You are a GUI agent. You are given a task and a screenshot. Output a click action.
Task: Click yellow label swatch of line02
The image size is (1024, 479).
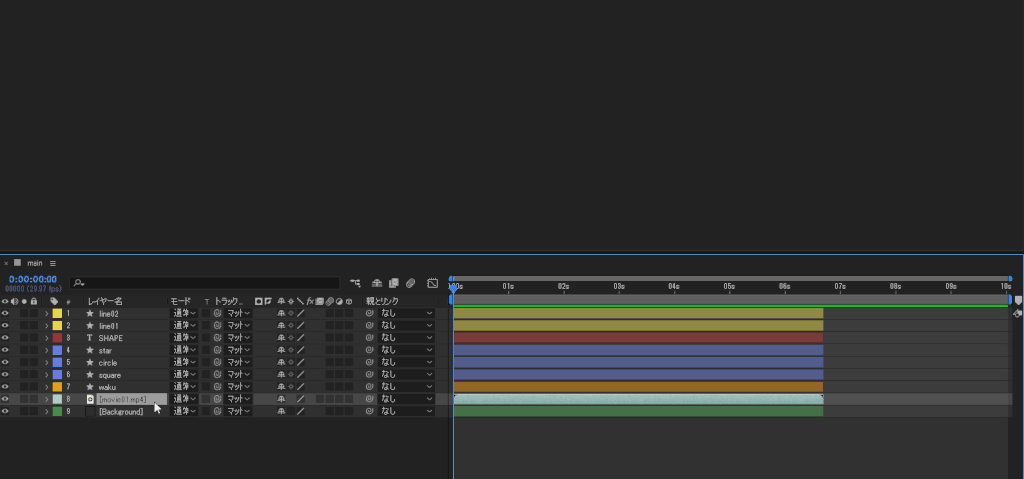[57, 314]
